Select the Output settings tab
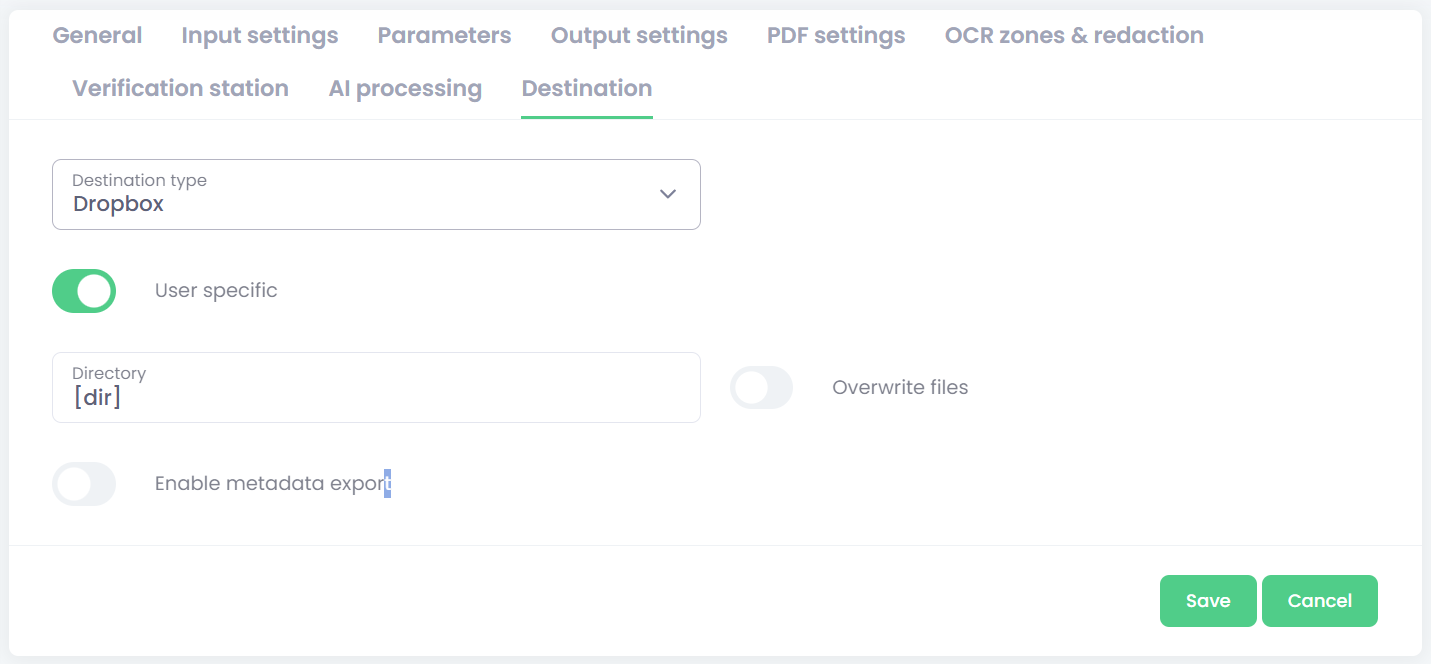 [x=639, y=36]
